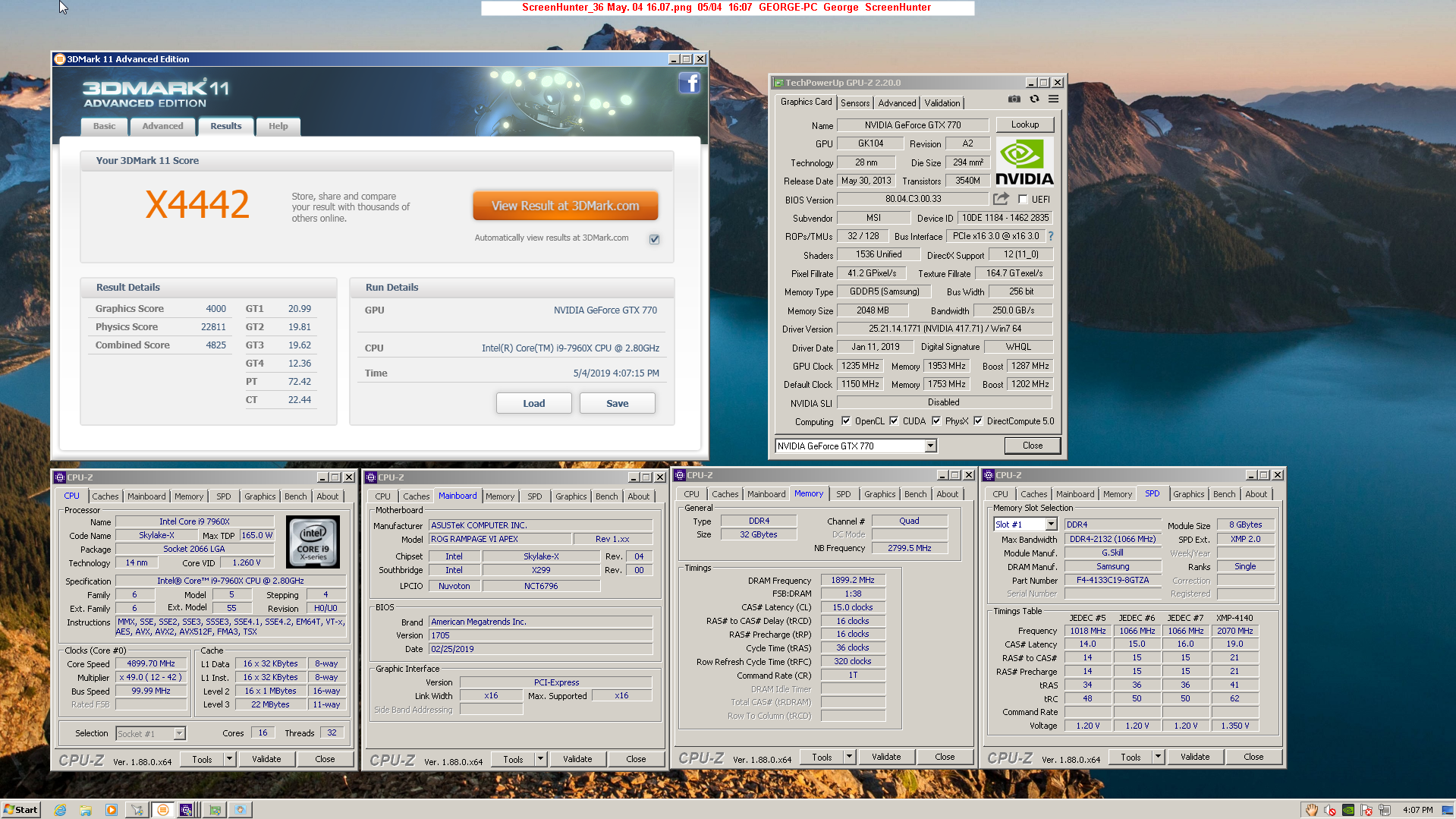The height and width of the screenshot is (819, 1456).
Task: Toggle DirectCompute 5.0 checkbox
Action: (x=978, y=421)
